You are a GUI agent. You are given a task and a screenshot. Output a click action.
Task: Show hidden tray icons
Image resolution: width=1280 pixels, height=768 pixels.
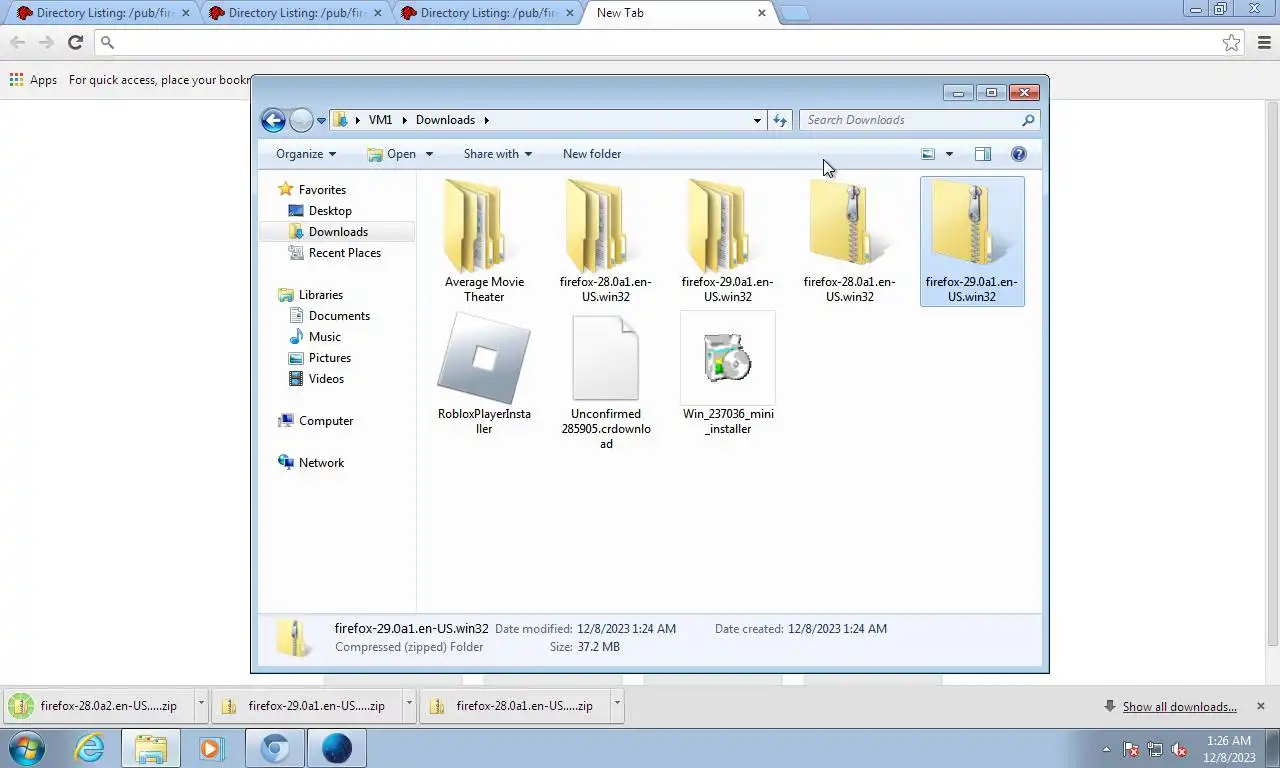(x=1106, y=749)
